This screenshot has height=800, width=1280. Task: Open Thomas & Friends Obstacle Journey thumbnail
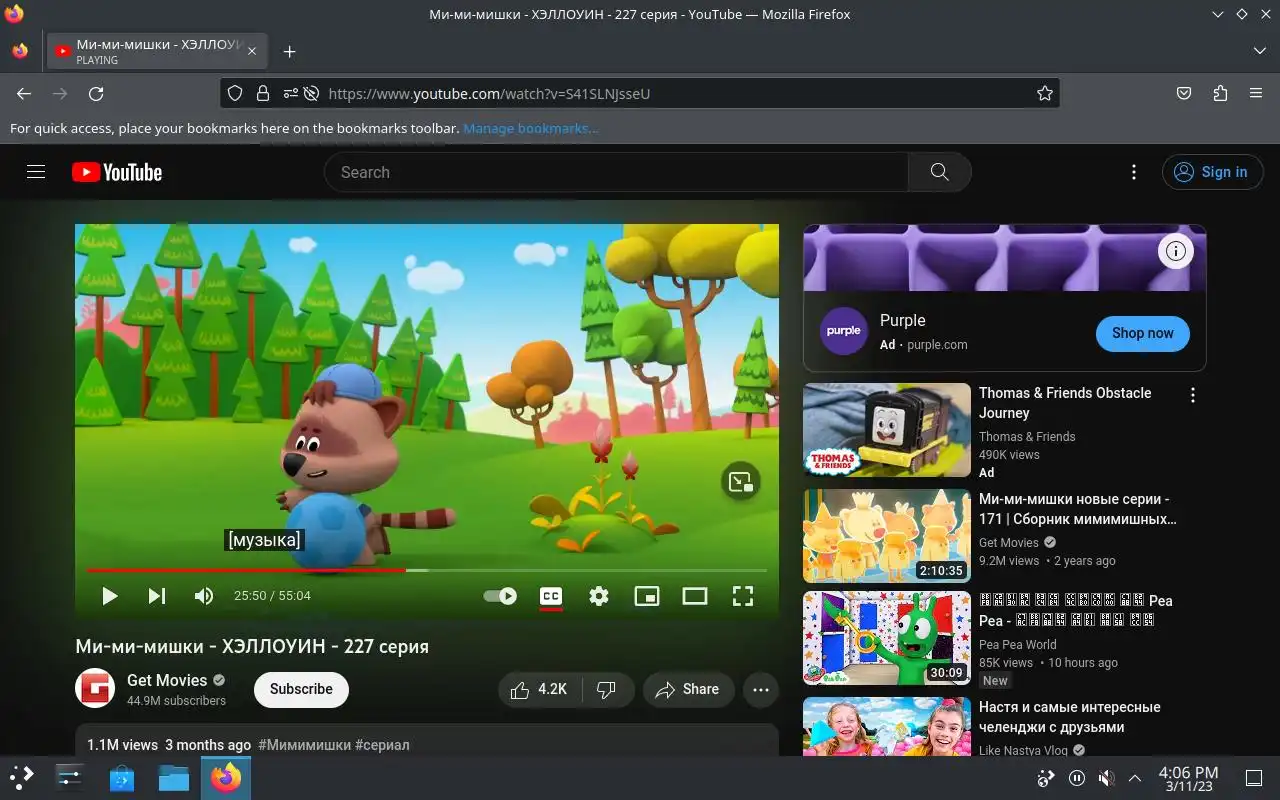887,430
